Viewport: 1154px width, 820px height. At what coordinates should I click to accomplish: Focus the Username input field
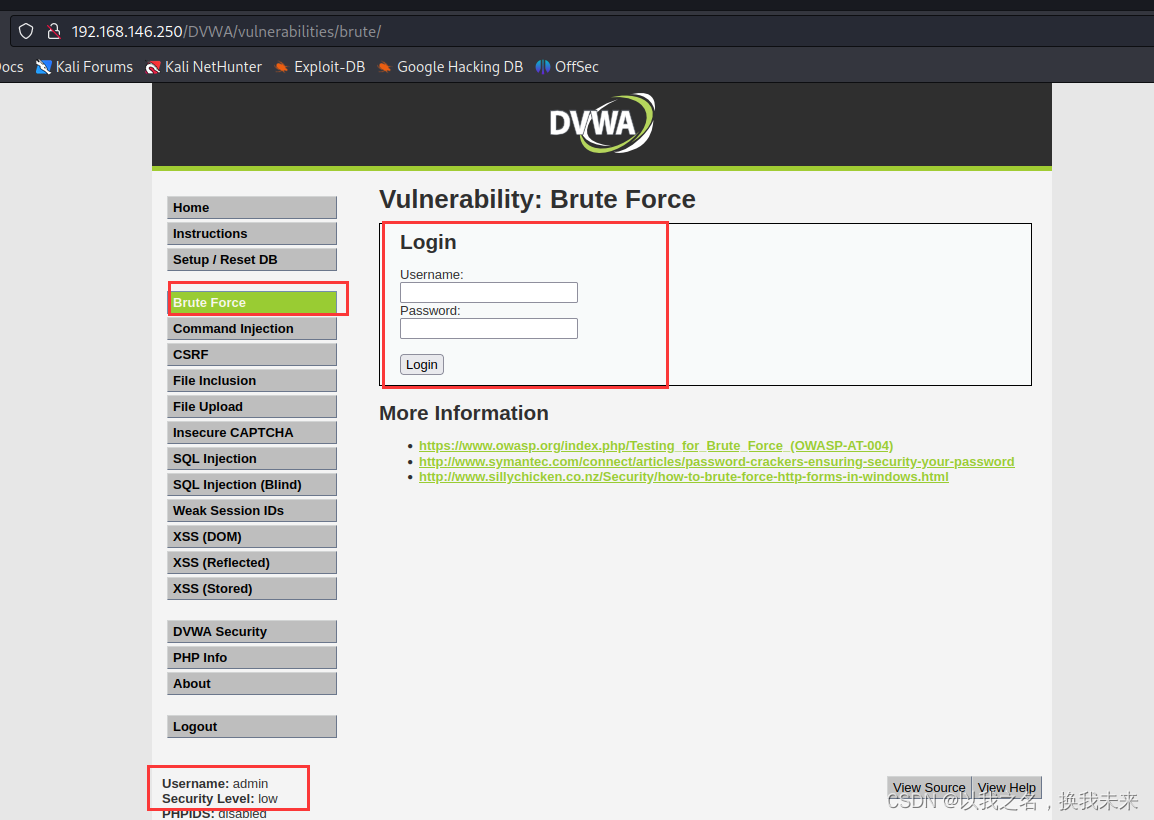[489, 292]
